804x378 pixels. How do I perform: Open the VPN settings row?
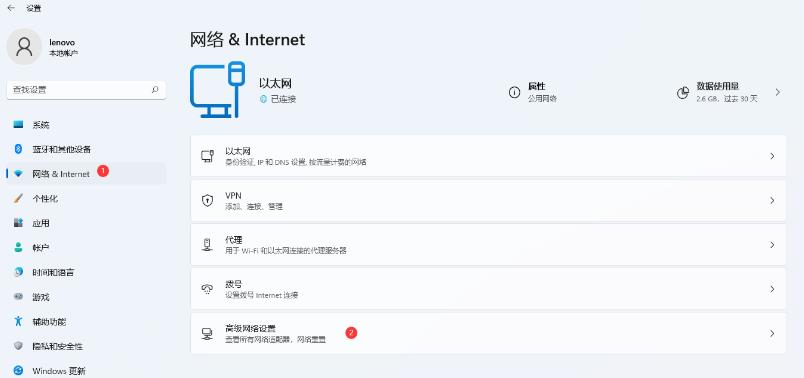(x=488, y=201)
